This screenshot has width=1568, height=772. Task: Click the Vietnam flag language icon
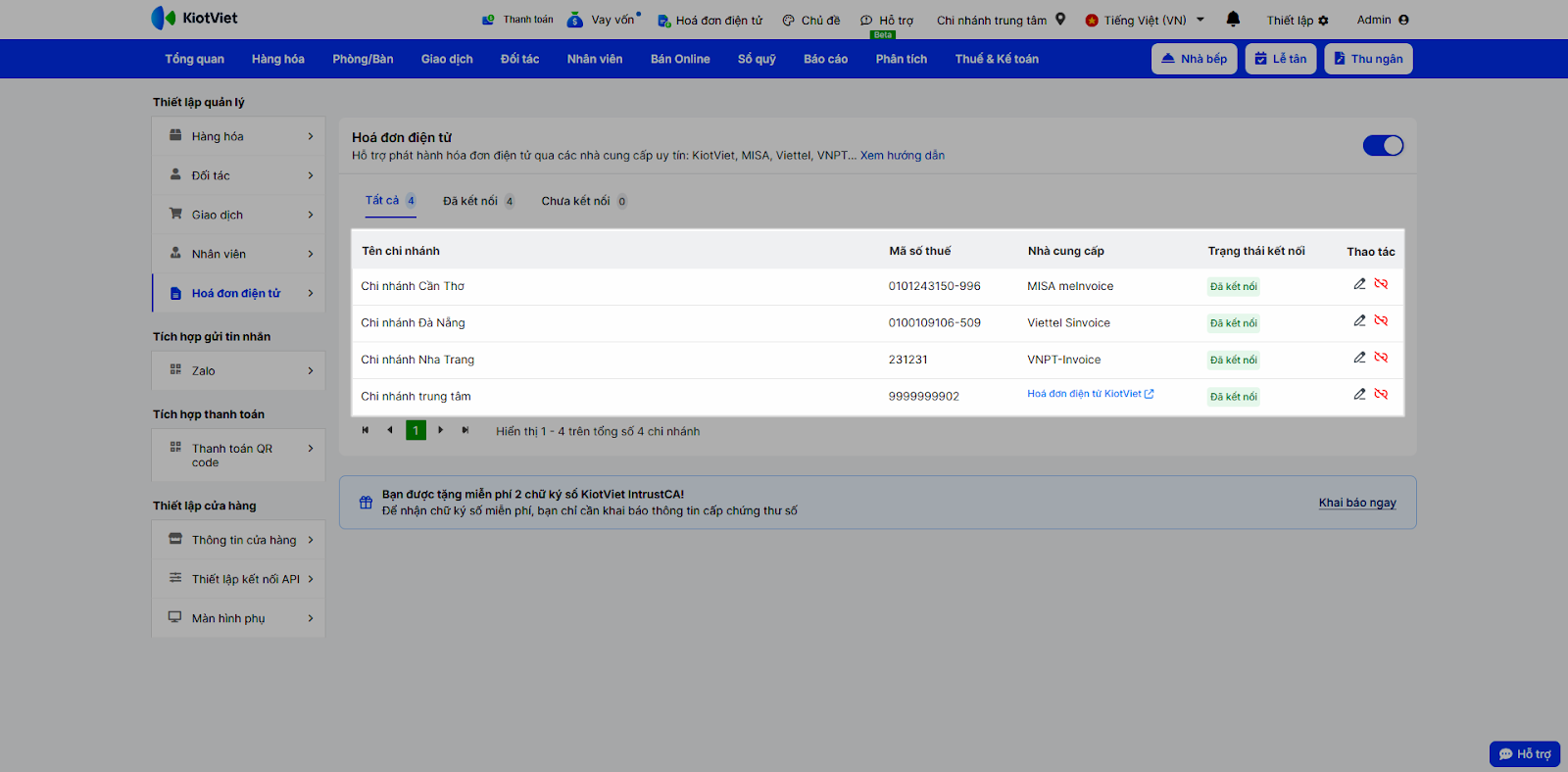pos(1092,21)
